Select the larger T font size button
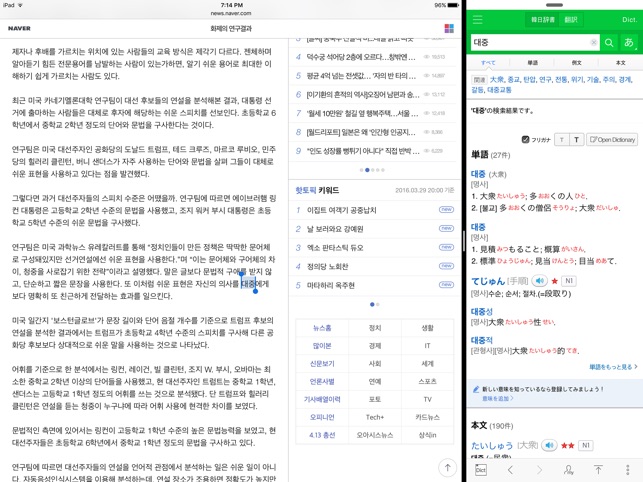 (x=576, y=140)
